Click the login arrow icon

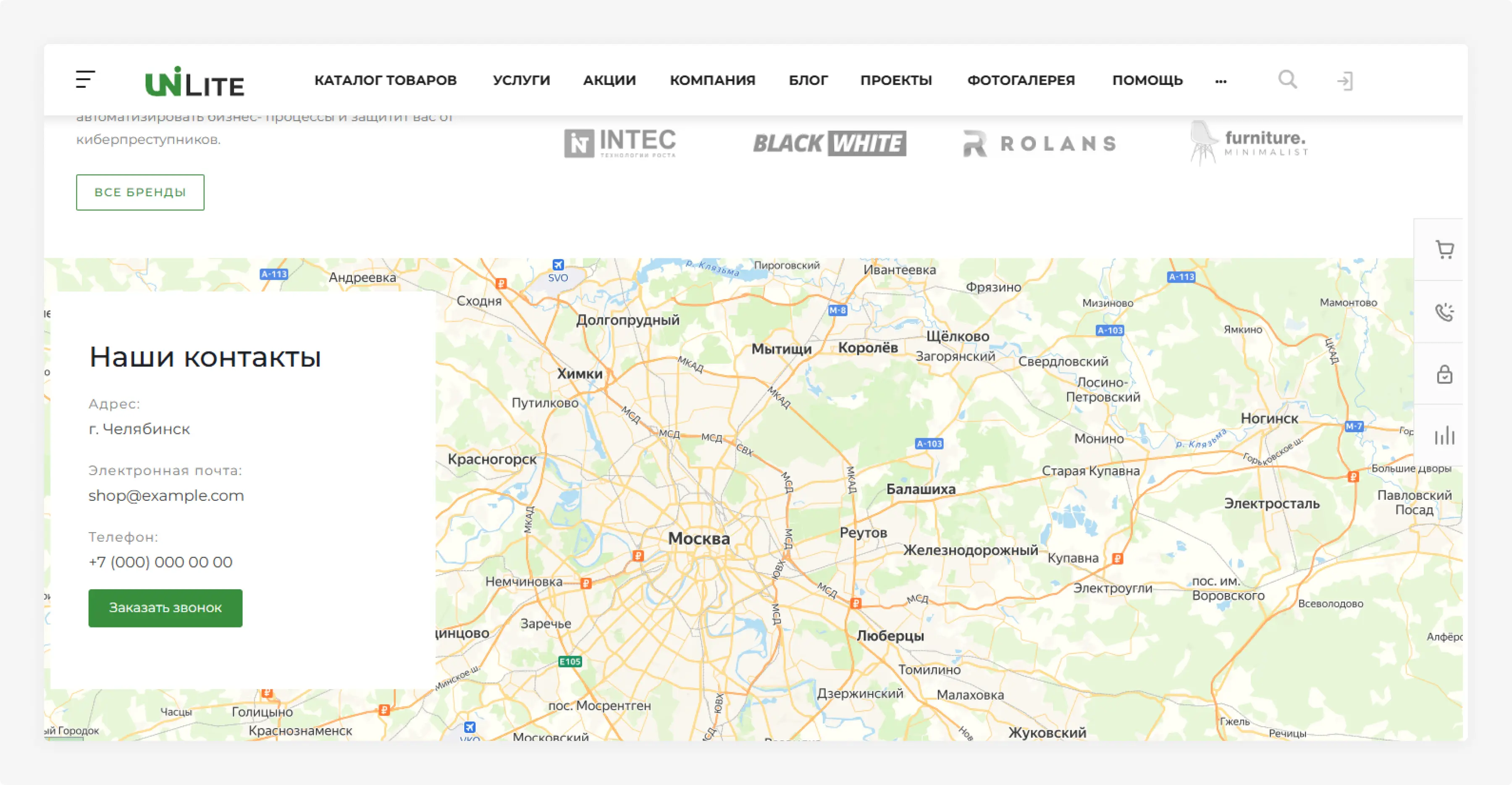[1345, 81]
